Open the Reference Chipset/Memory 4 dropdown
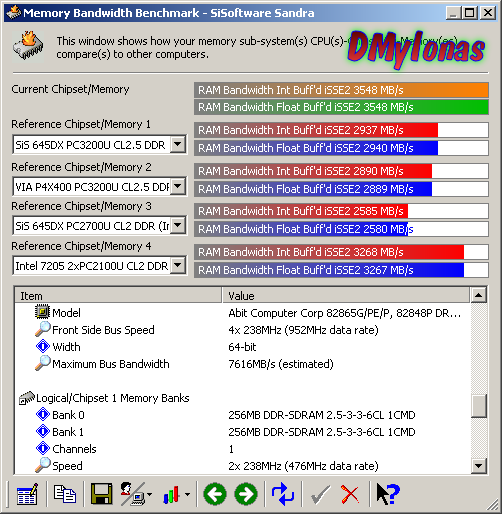Viewport: 502px width, 514px height. pyautogui.click(x=178, y=265)
